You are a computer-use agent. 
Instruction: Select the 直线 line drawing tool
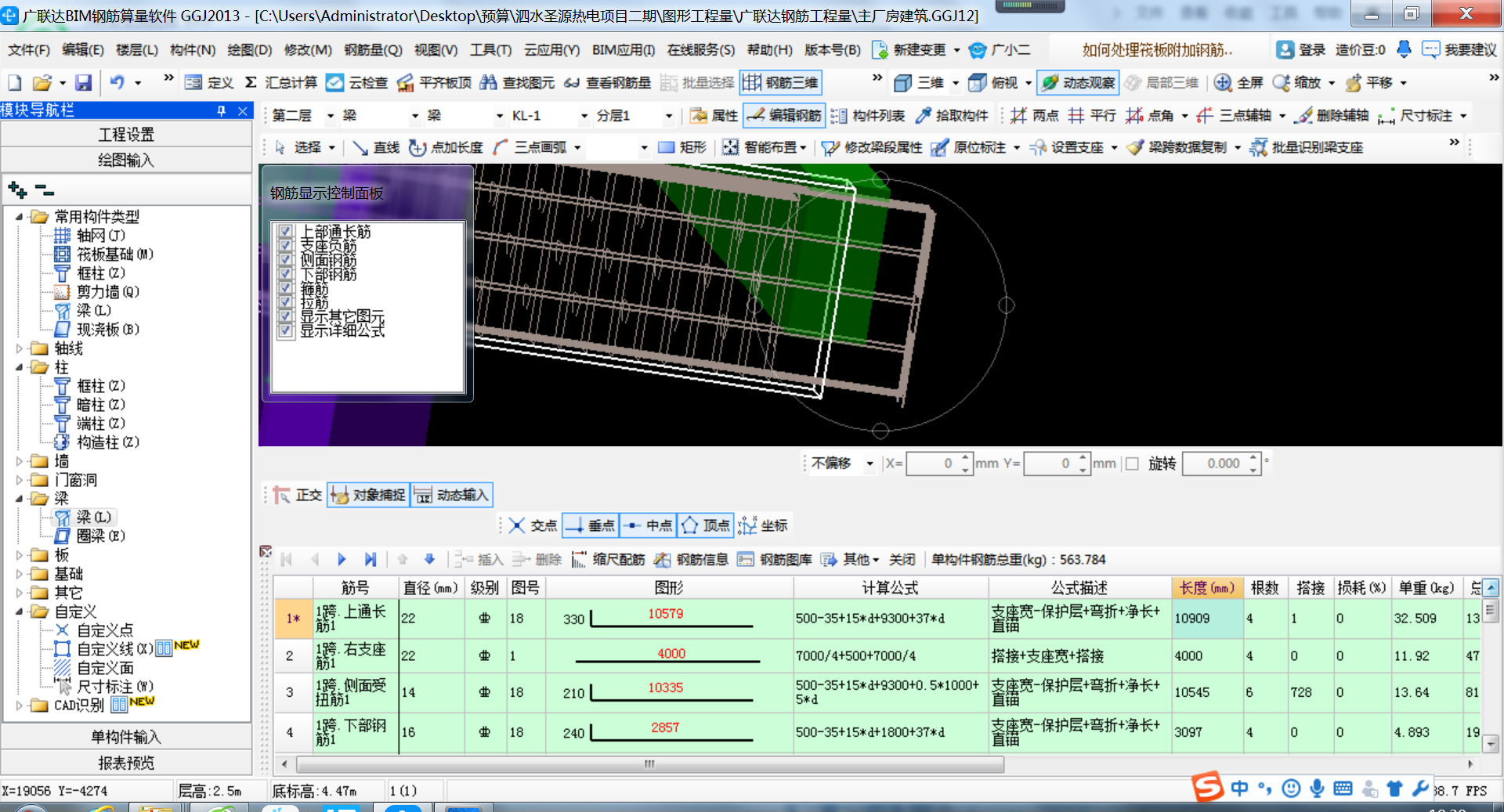pyautogui.click(x=376, y=147)
